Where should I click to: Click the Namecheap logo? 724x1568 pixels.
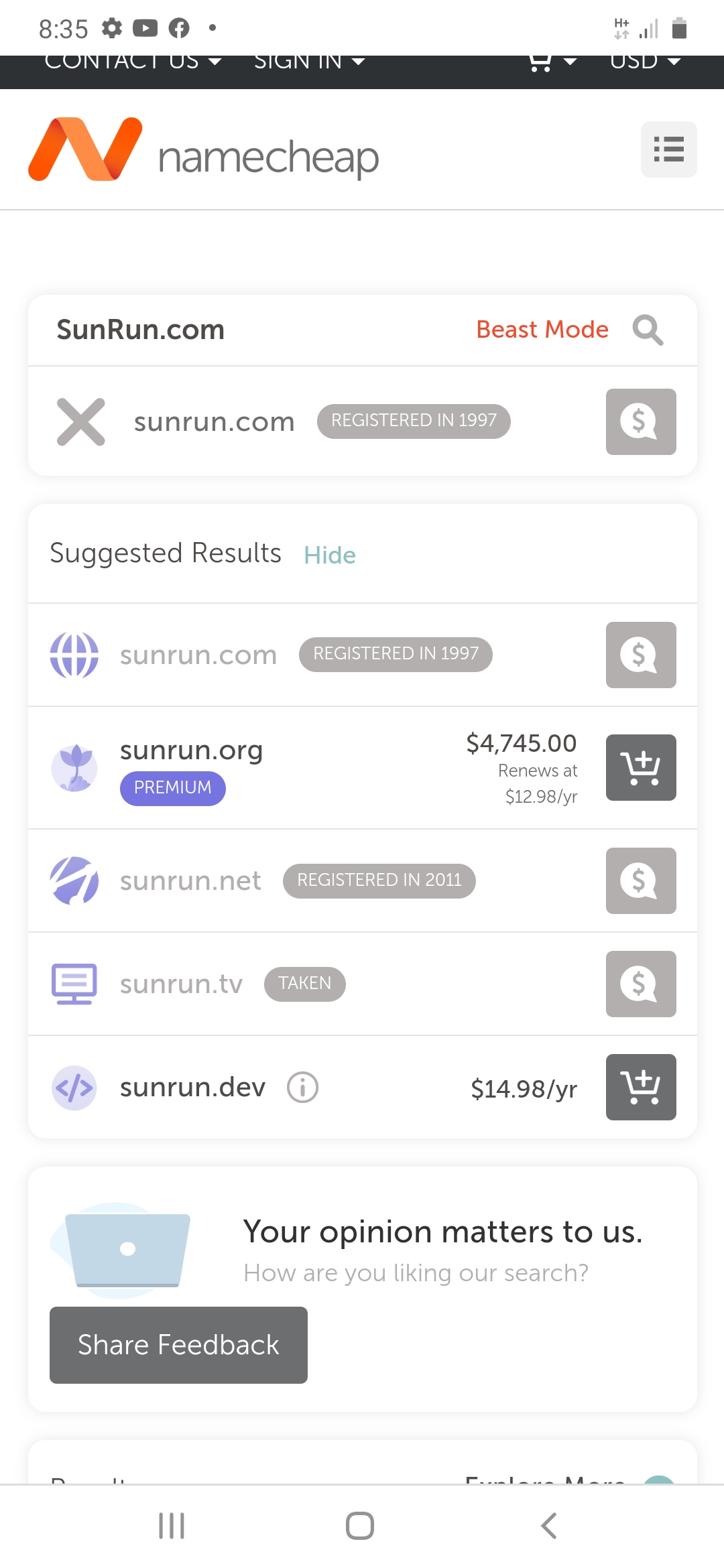coord(203,150)
